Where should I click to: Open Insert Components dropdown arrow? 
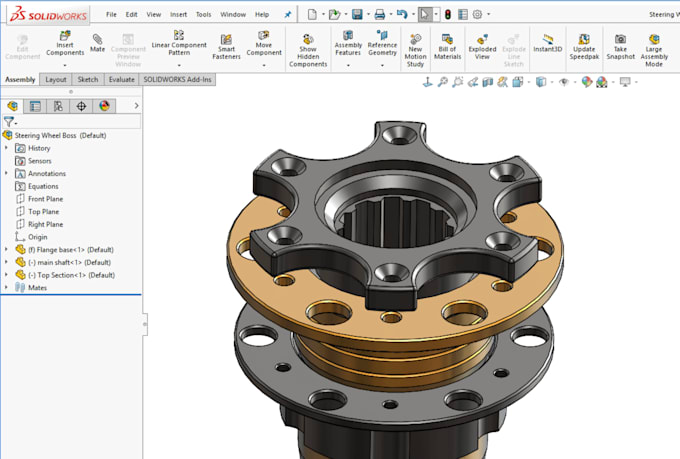tap(65, 66)
